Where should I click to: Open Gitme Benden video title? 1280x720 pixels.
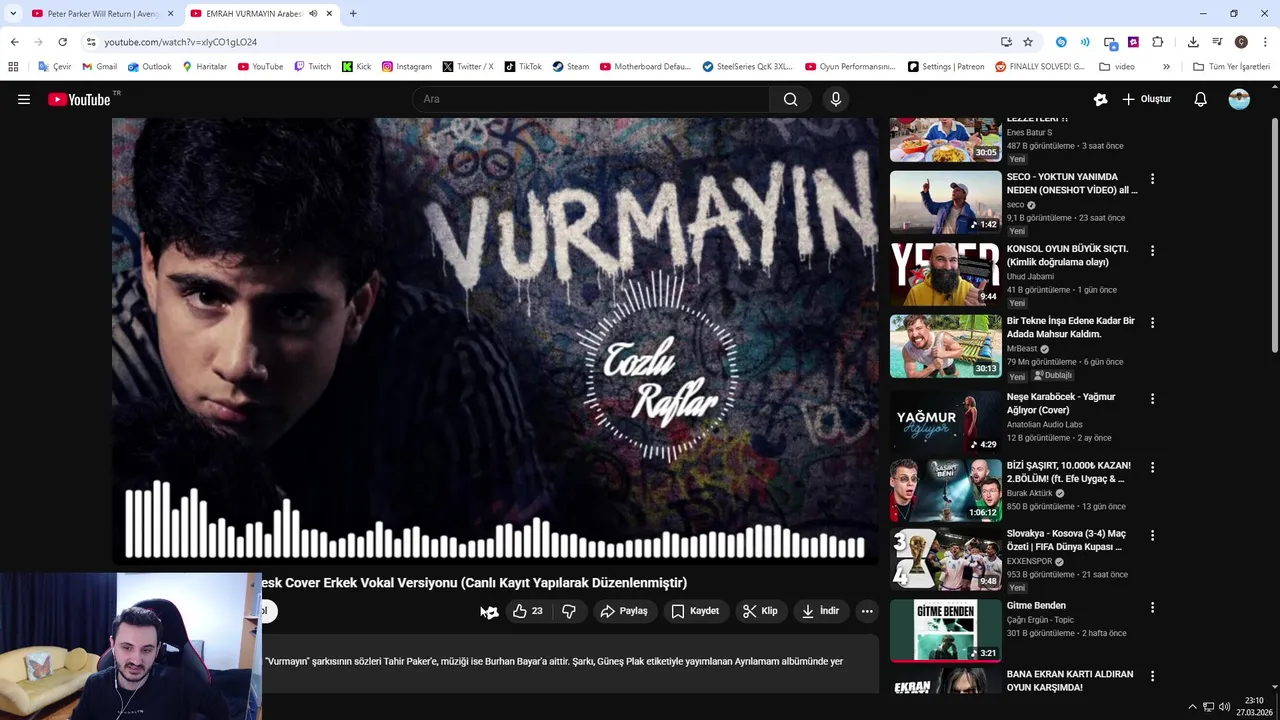(1036, 606)
